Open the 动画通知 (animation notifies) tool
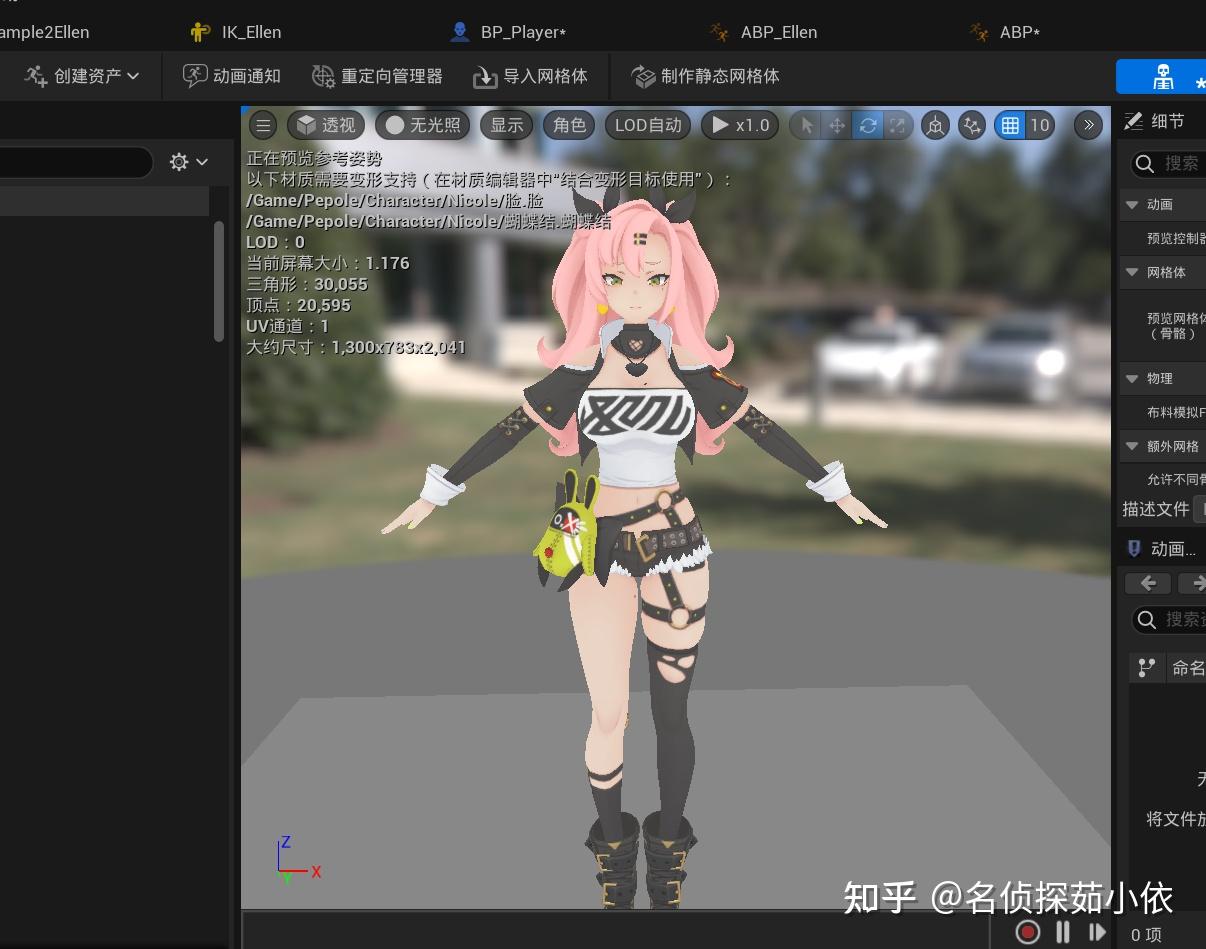 point(230,76)
